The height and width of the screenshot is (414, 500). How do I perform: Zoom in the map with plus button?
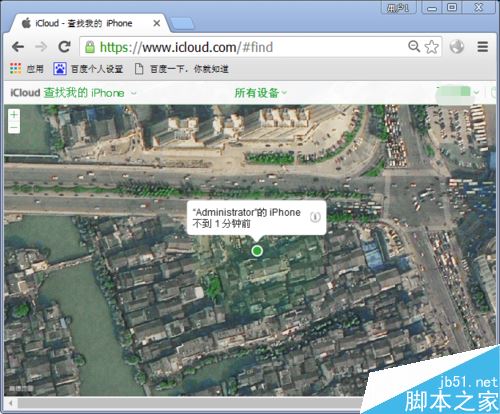pyautogui.click(x=14, y=115)
